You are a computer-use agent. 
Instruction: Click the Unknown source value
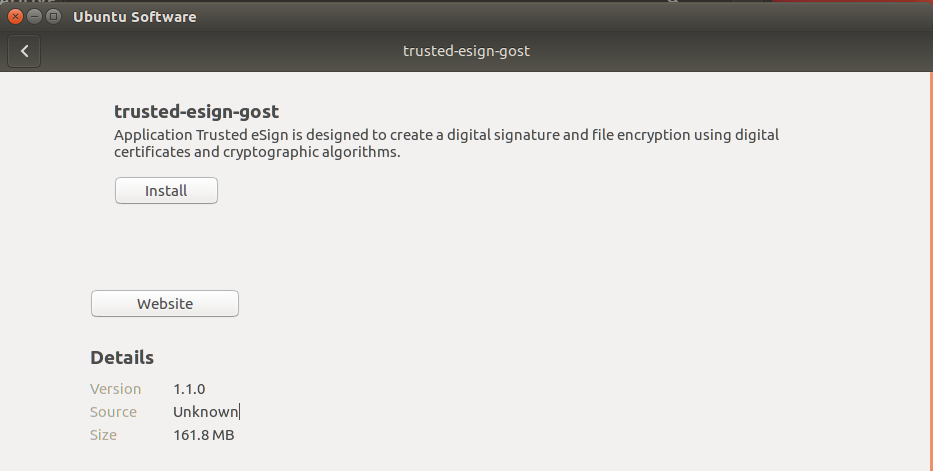point(205,412)
